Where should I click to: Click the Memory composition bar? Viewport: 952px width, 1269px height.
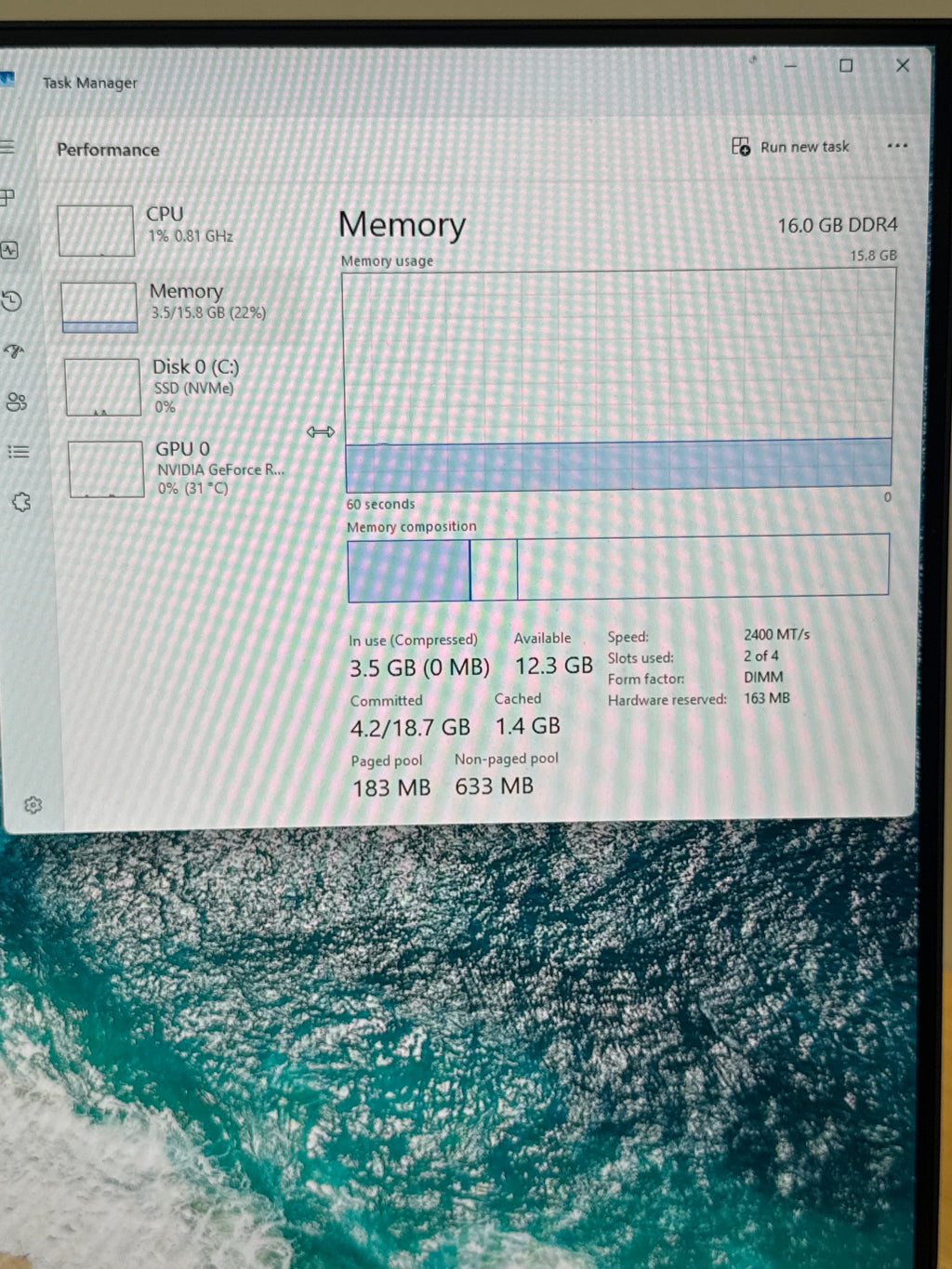(x=618, y=567)
